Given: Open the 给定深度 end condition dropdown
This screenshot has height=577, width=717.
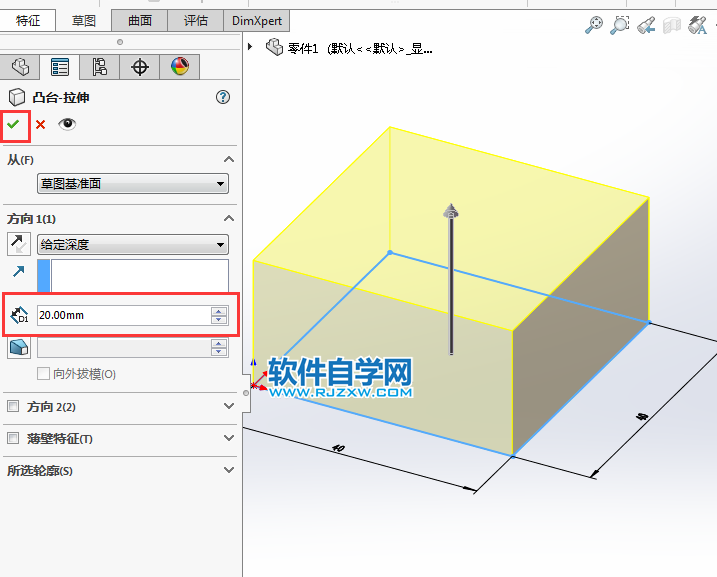Looking at the screenshot, I should pyautogui.click(x=133, y=244).
